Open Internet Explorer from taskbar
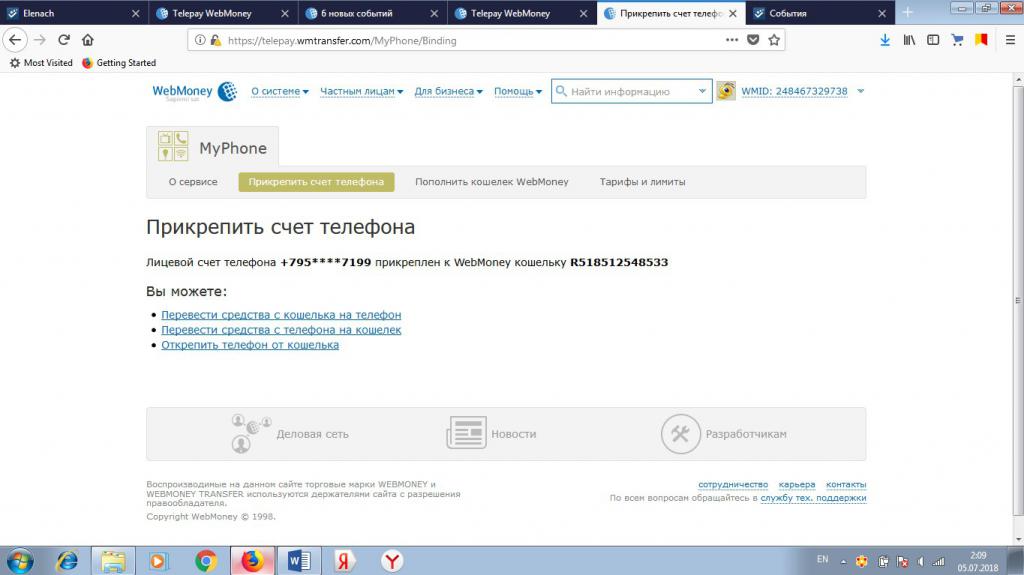 pyautogui.click(x=67, y=561)
